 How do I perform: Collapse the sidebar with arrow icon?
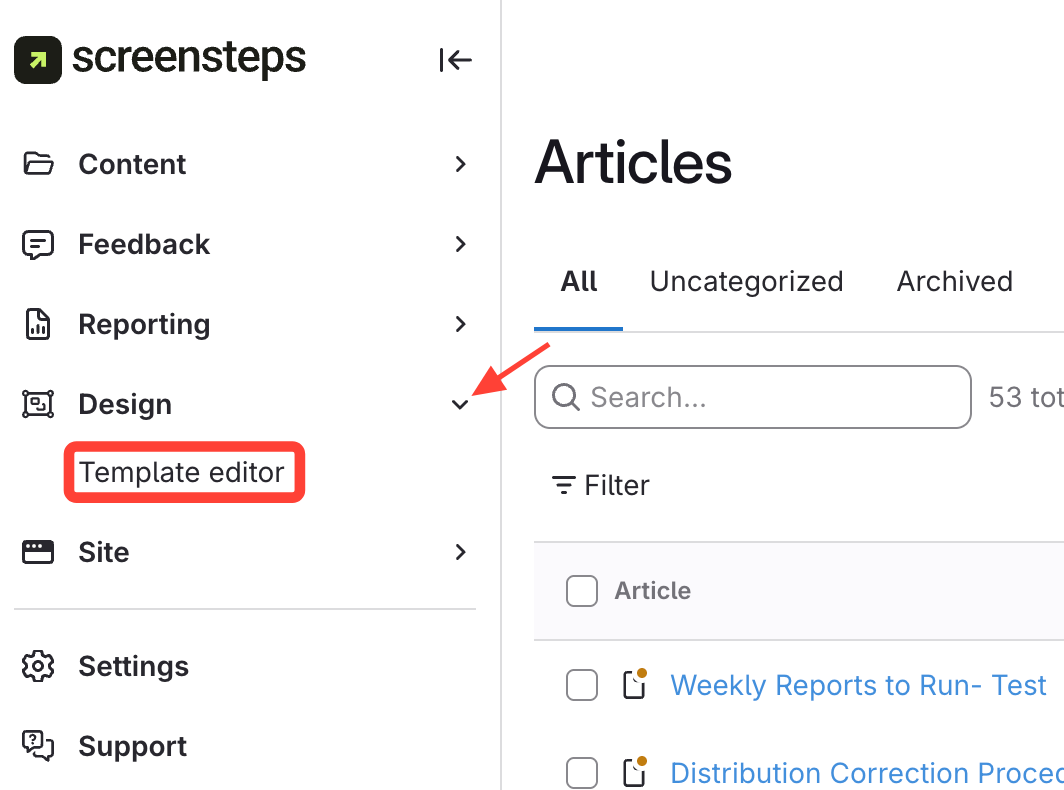tap(455, 60)
